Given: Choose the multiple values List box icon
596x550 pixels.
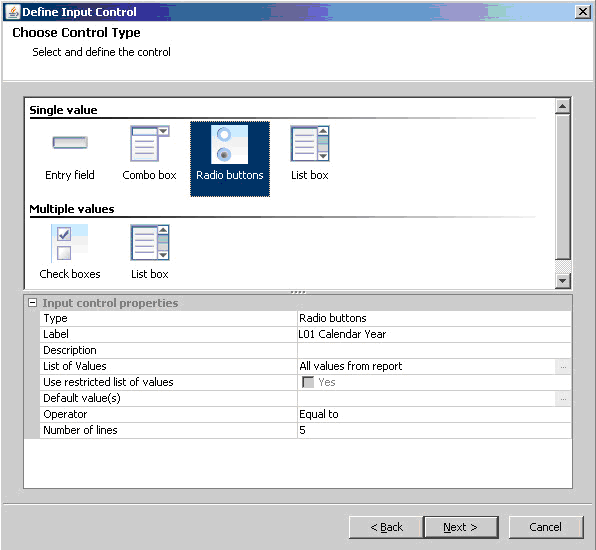Looking at the screenshot, I should click(x=150, y=243).
